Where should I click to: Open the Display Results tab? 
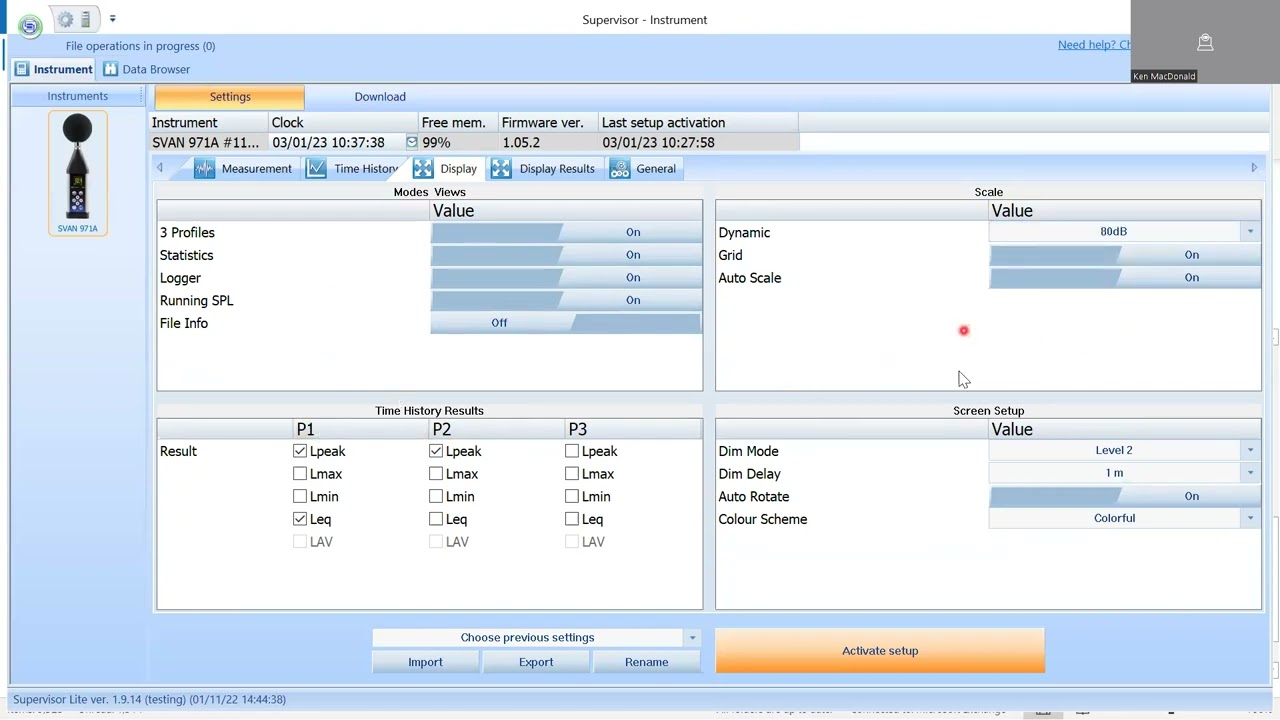[x=544, y=168]
